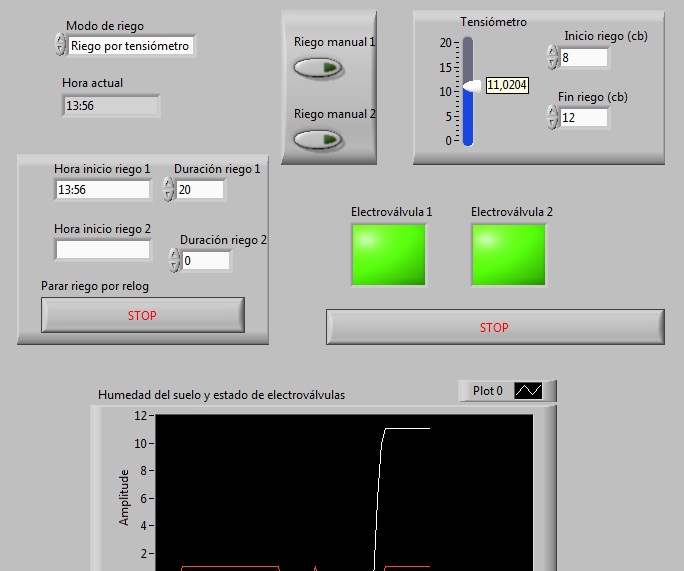The height and width of the screenshot is (571, 684).
Task: Click the Electroválvula 1 green indicator
Action: [388, 255]
